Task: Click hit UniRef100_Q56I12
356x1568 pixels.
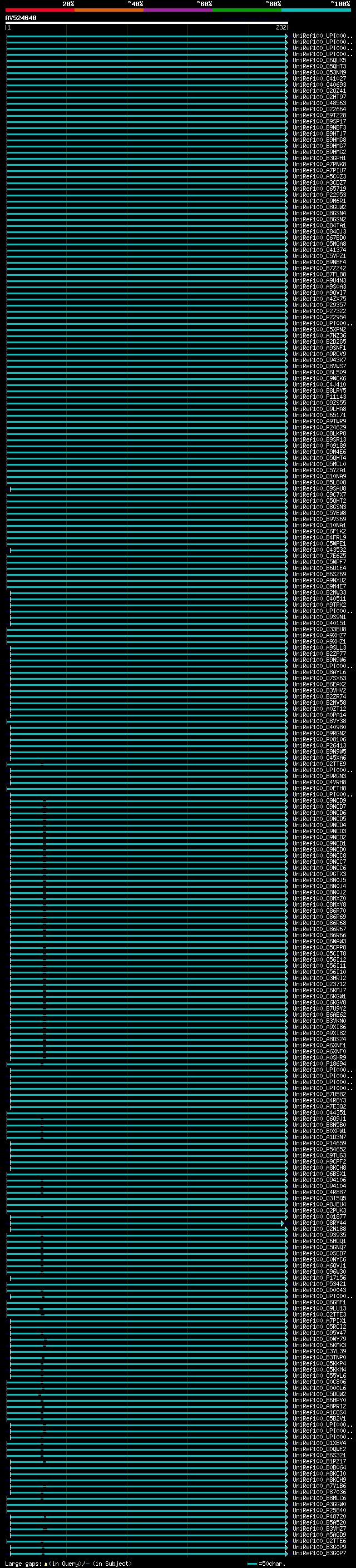Action: 319,959
